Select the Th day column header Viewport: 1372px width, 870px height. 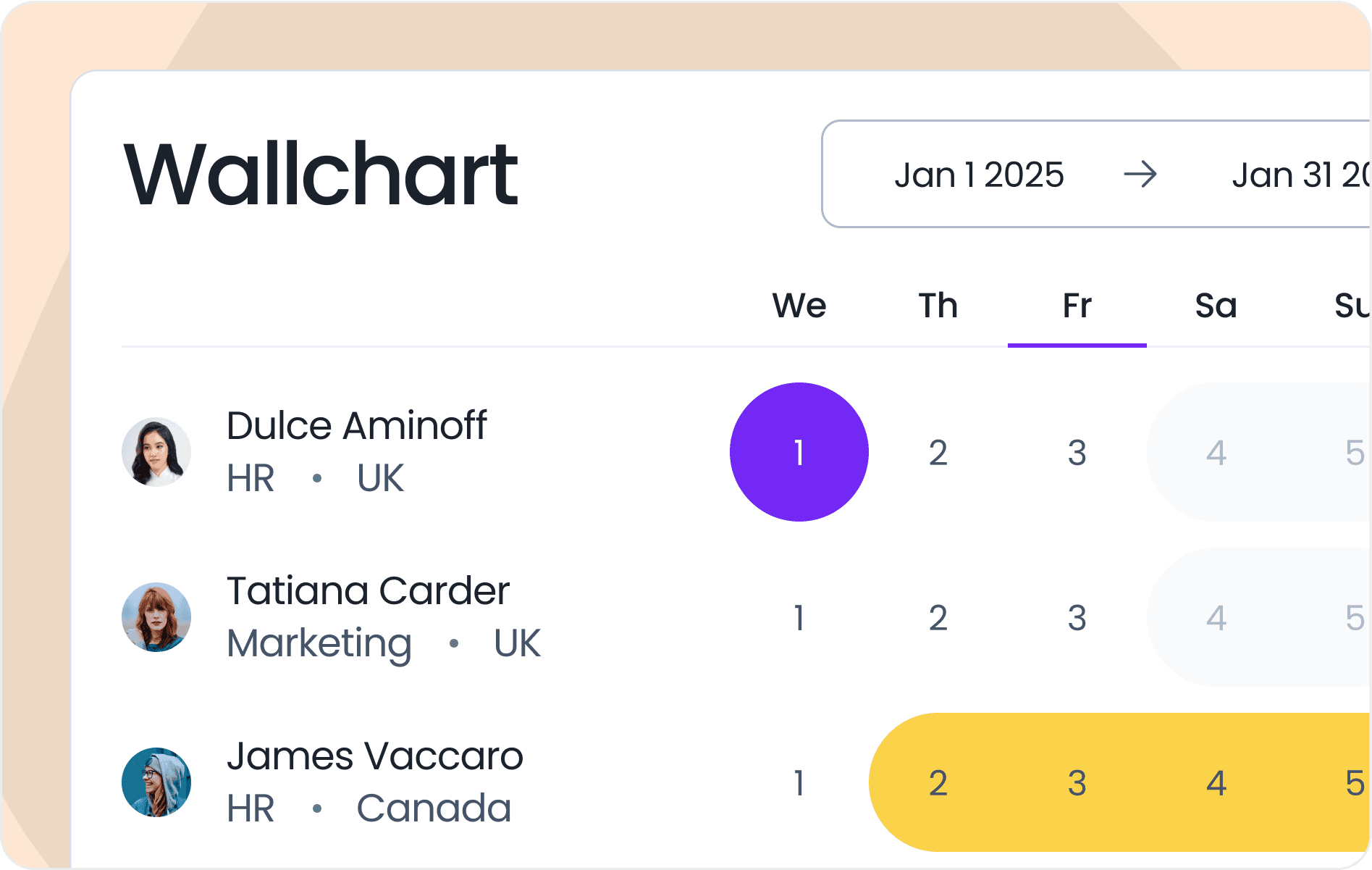point(938,305)
